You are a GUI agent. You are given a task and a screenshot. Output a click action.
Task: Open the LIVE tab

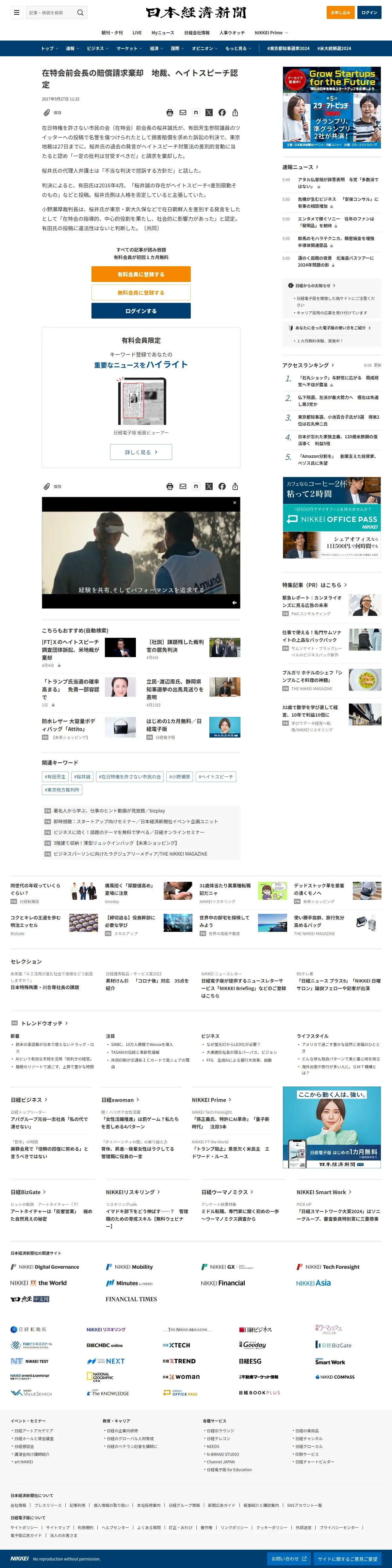(137, 33)
